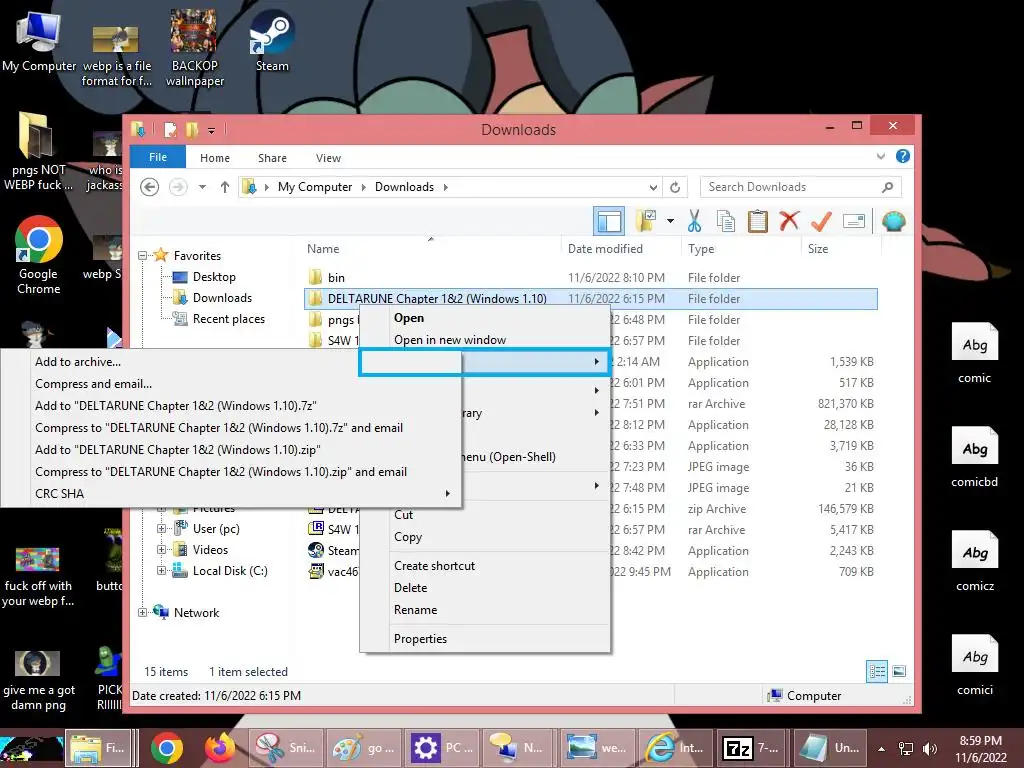
Task: Click the Back navigation arrow
Action: (x=150, y=187)
